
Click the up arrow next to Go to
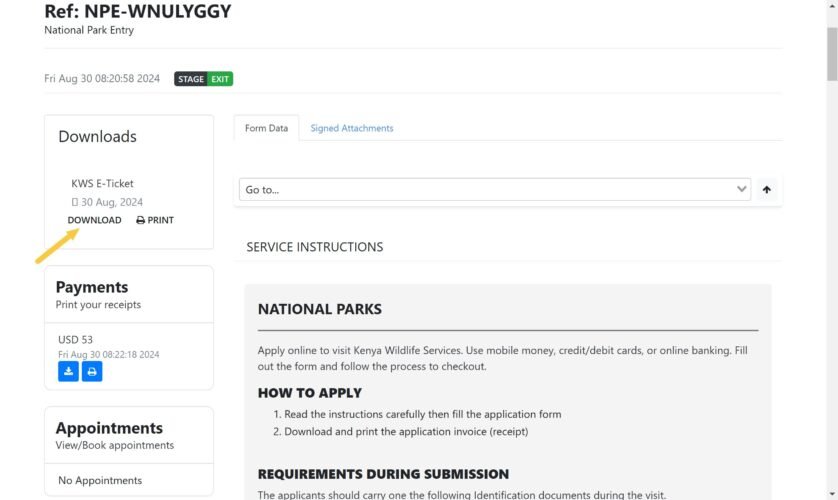tap(766, 190)
